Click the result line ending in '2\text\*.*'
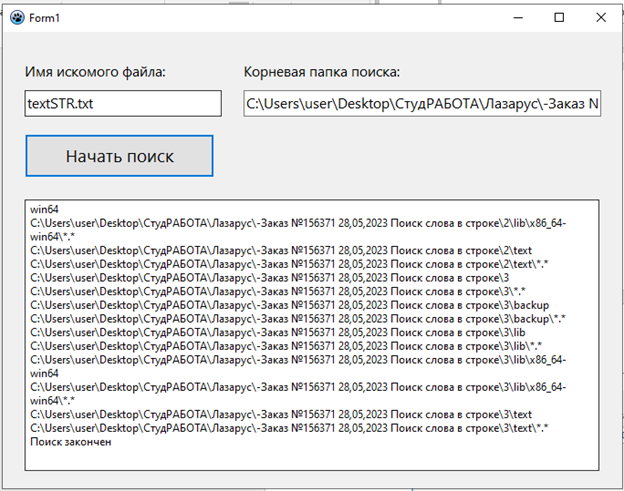624x491 pixels. [291, 263]
